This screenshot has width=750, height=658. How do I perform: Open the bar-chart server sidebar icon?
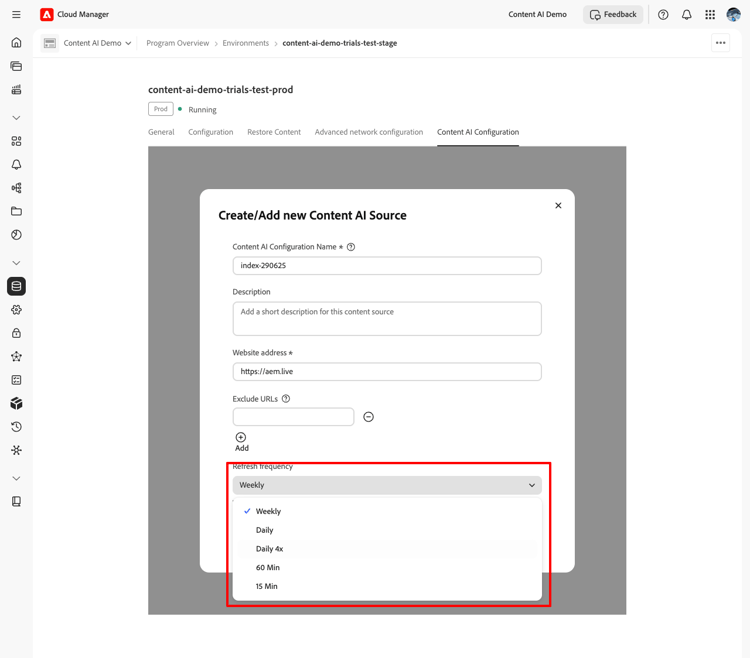[x=16, y=89]
